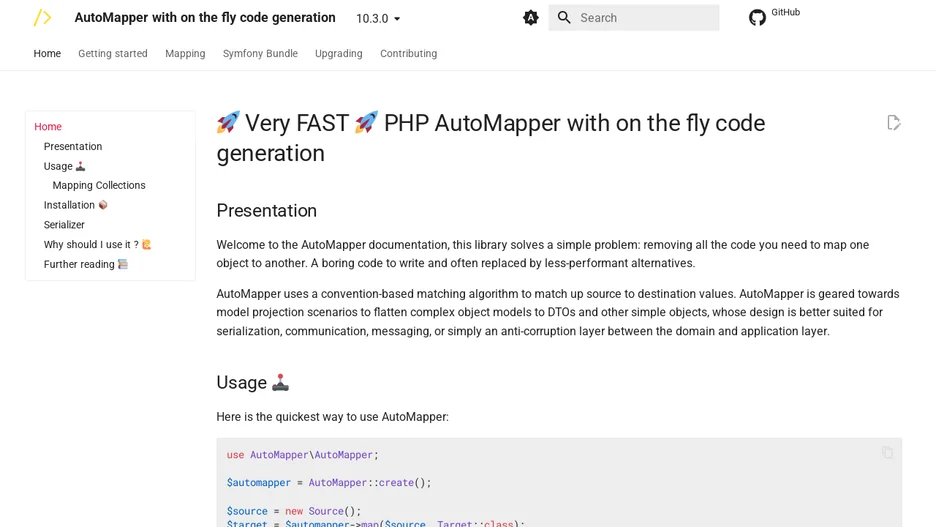Click the code line "$source = new Source();"
The height and width of the screenshot is (527, 936).
click(294, 511)
